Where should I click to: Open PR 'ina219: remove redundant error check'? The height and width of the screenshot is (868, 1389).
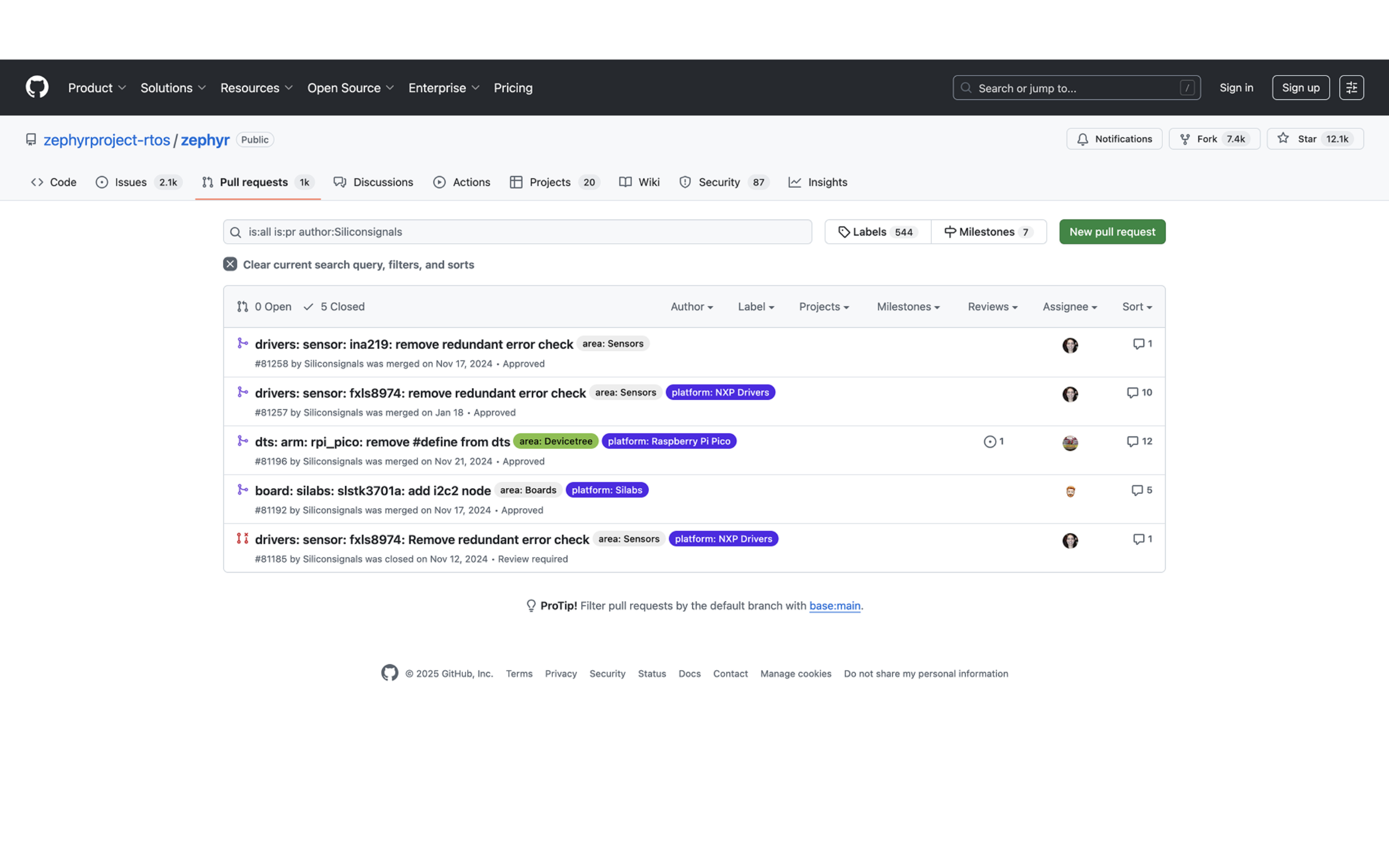click(414, 344)
